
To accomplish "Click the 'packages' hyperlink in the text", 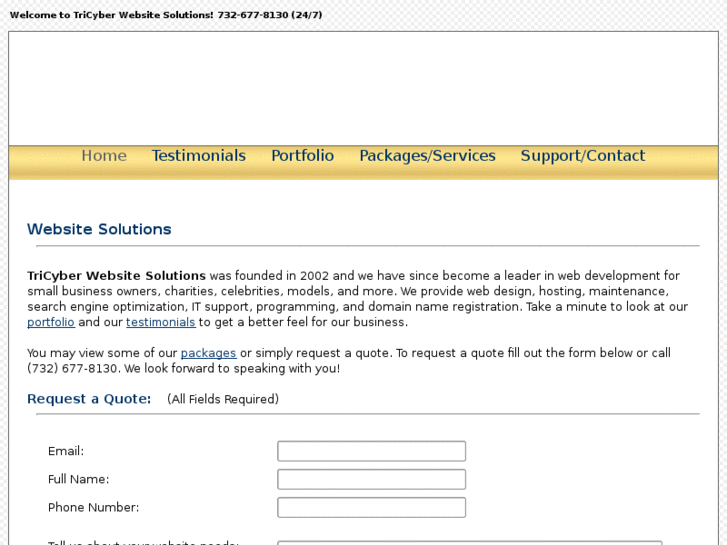I will click(208, 353).
